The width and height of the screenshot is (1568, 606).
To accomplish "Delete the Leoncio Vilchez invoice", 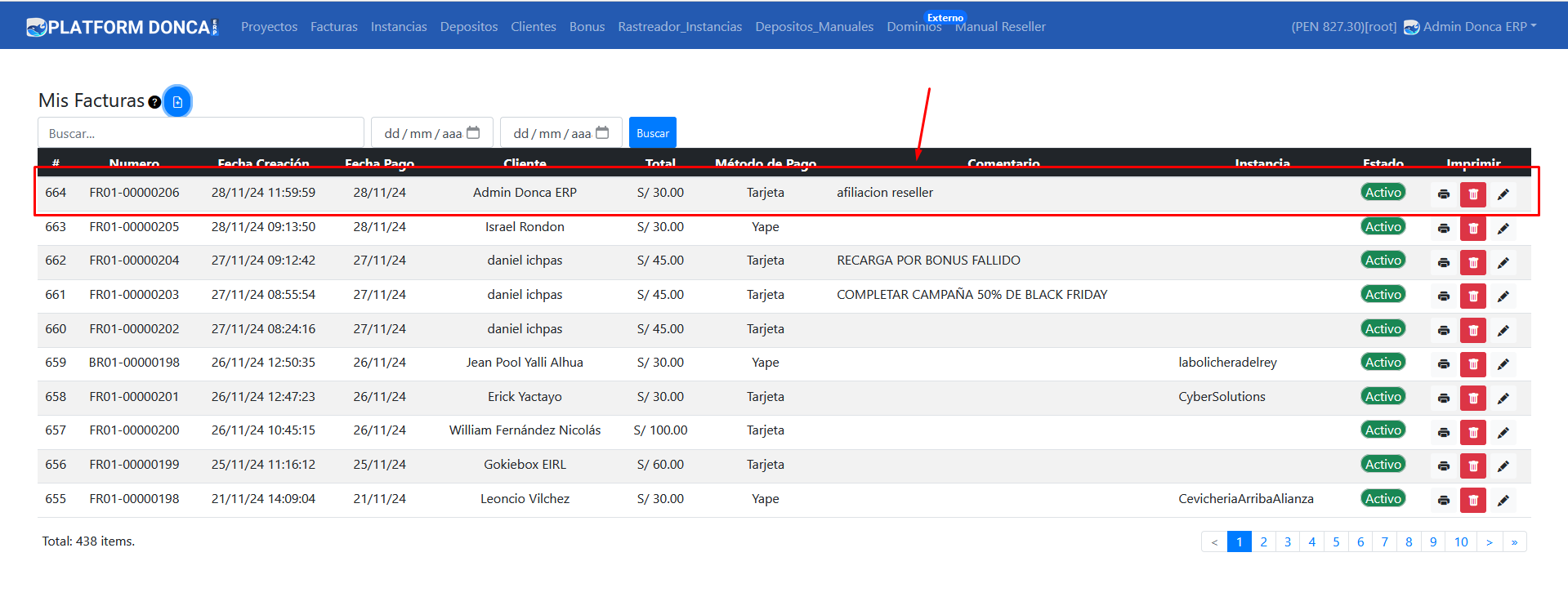I will [x=1472, y=500].
